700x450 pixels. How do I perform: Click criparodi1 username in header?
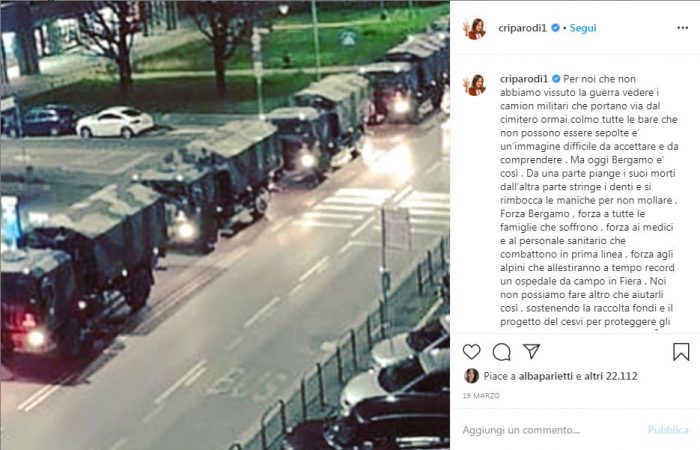(x=522, y=28)
